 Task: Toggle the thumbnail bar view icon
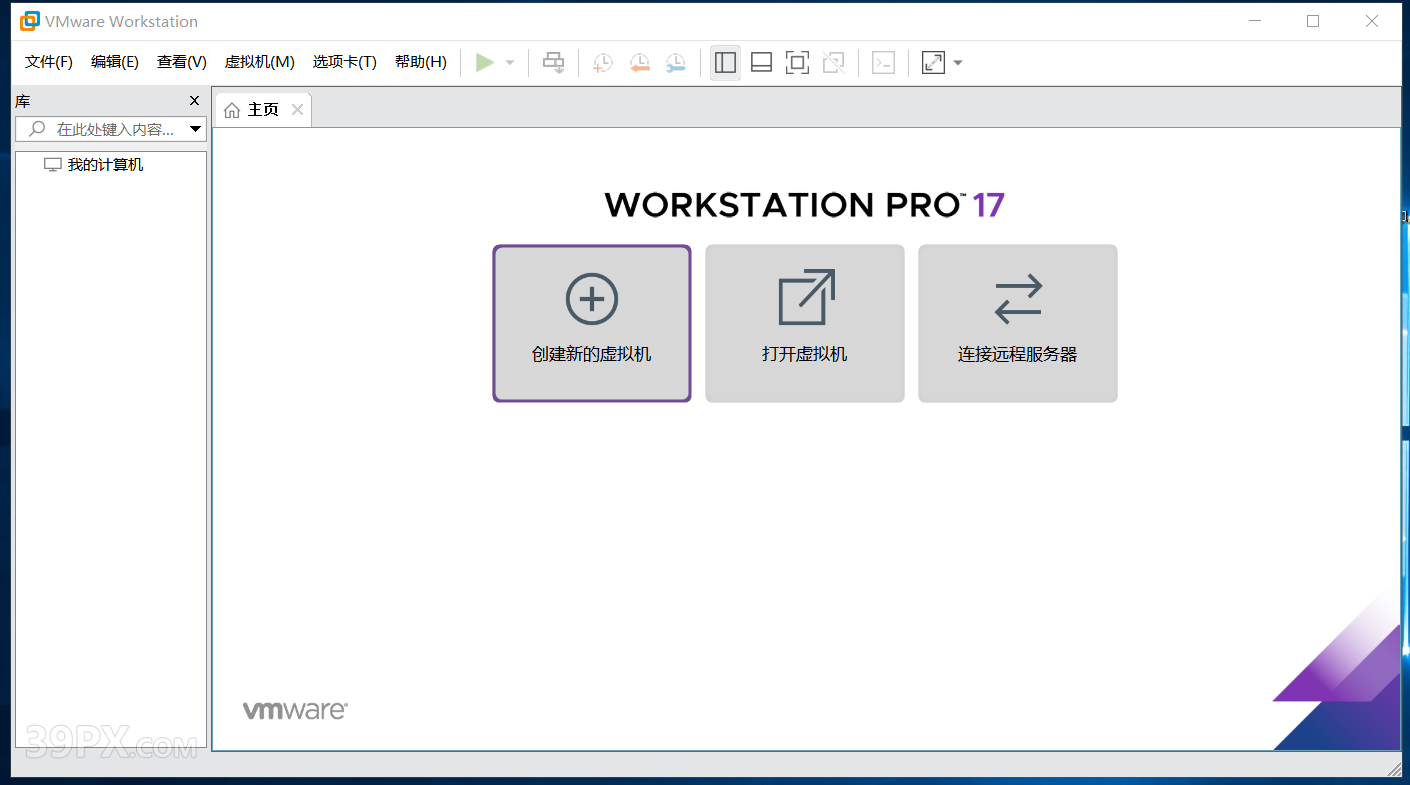click(761, 62)
